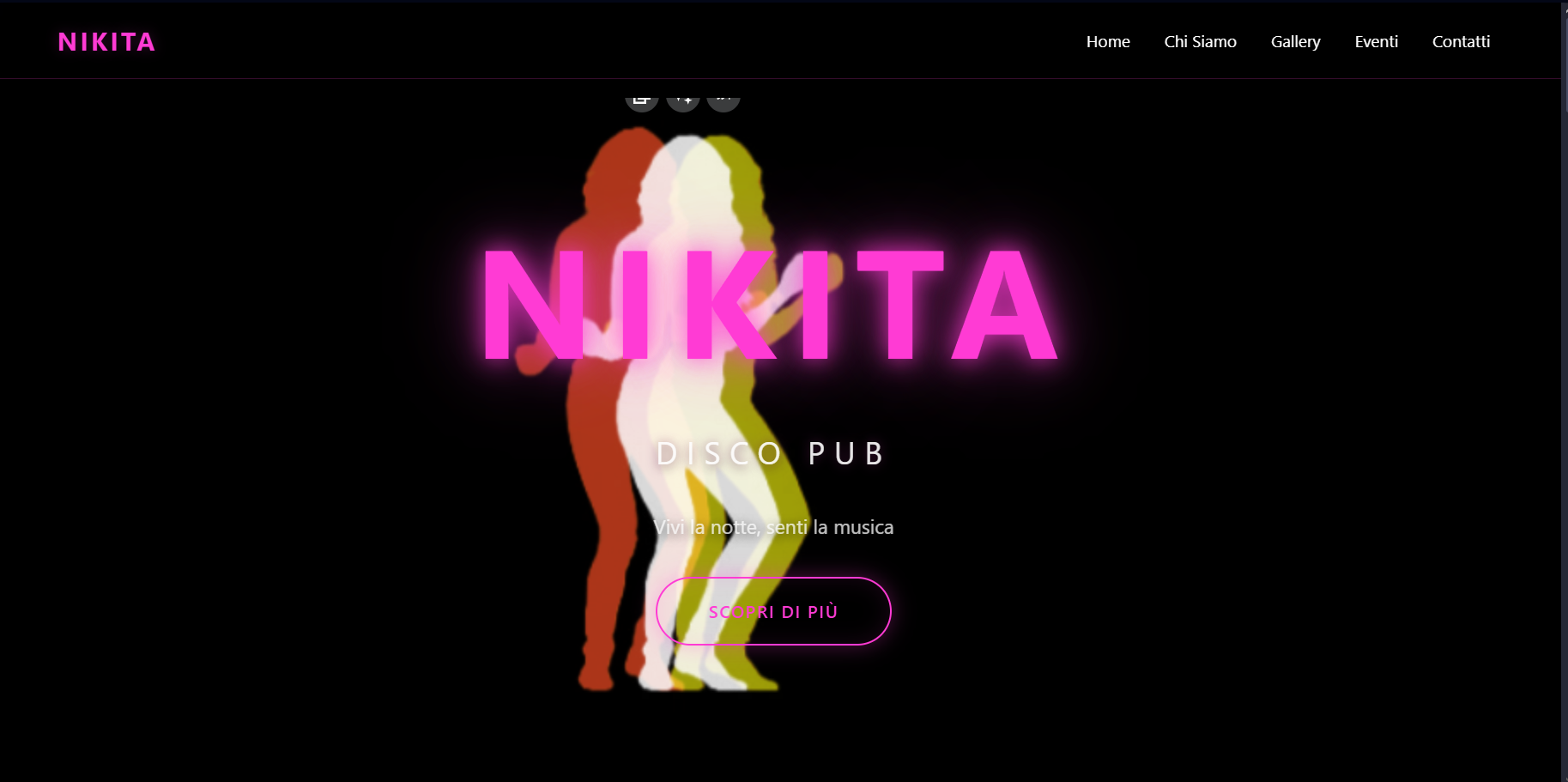Screen dimensions: 1568x782
Task: Click the large letter A ending the hero title
Action: click(x=1005, y=305)
